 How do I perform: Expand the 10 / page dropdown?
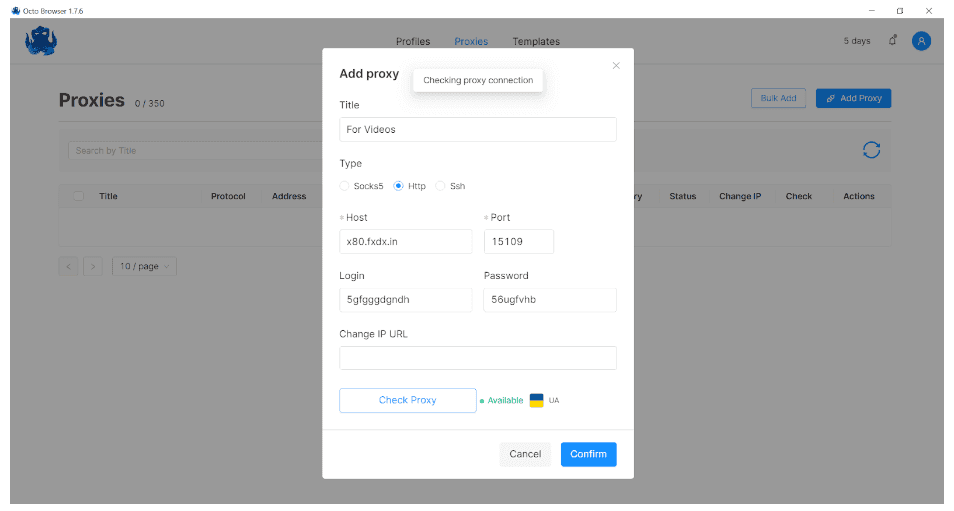(x=144, y=267)
